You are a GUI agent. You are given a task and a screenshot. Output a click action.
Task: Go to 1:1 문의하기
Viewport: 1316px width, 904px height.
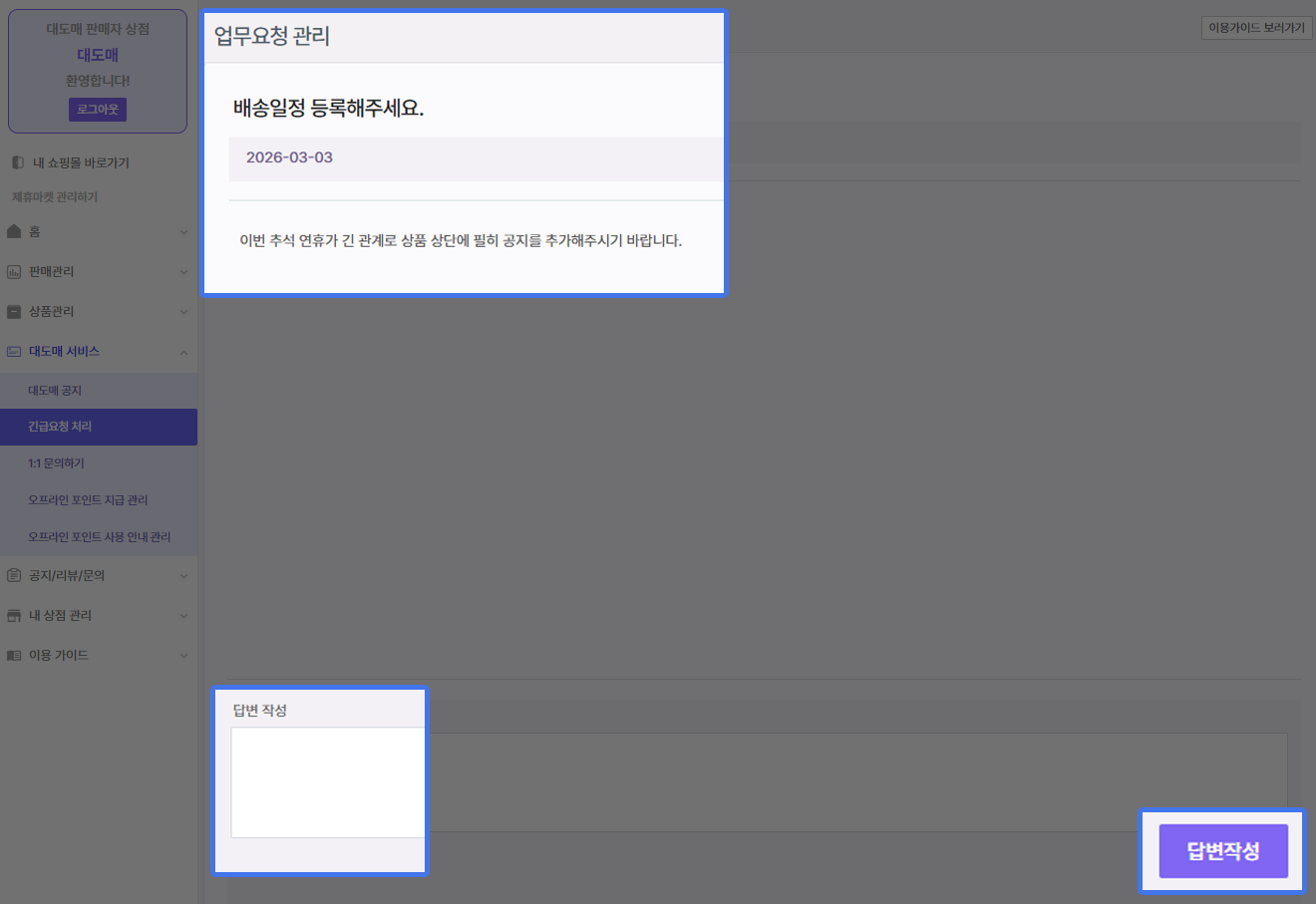click(x=56, y=463)
